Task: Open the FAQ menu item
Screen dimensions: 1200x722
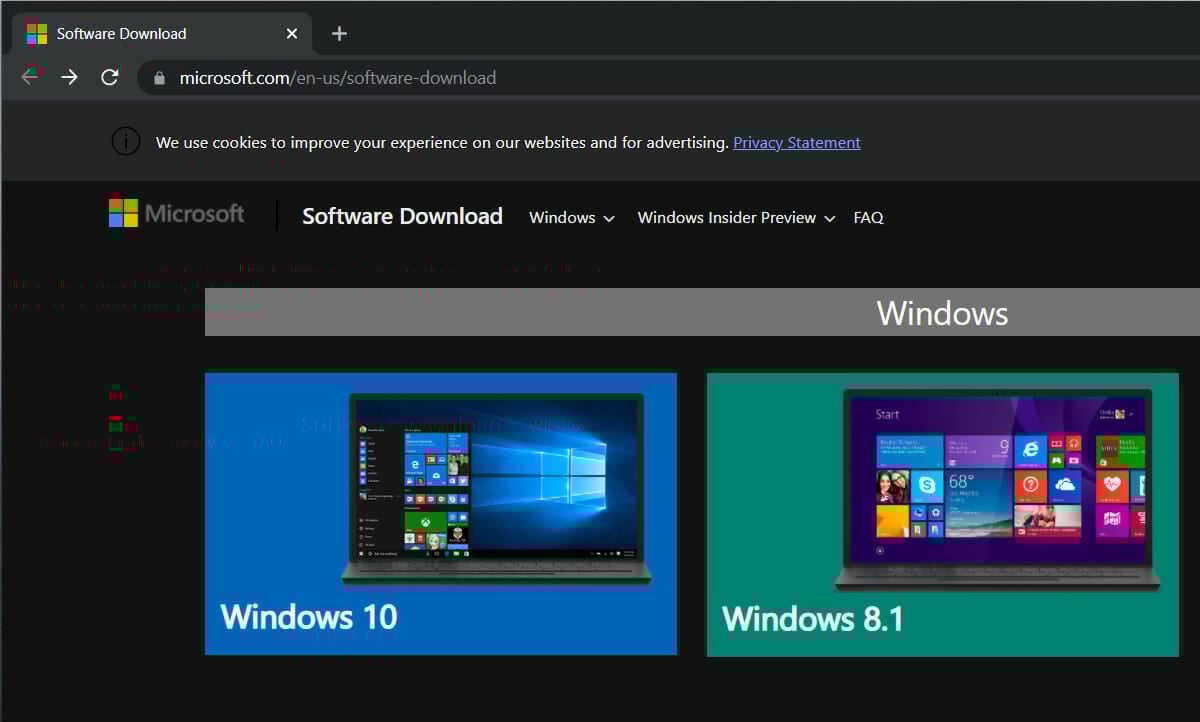Action: pyautogui.click(x=868, y=217)
